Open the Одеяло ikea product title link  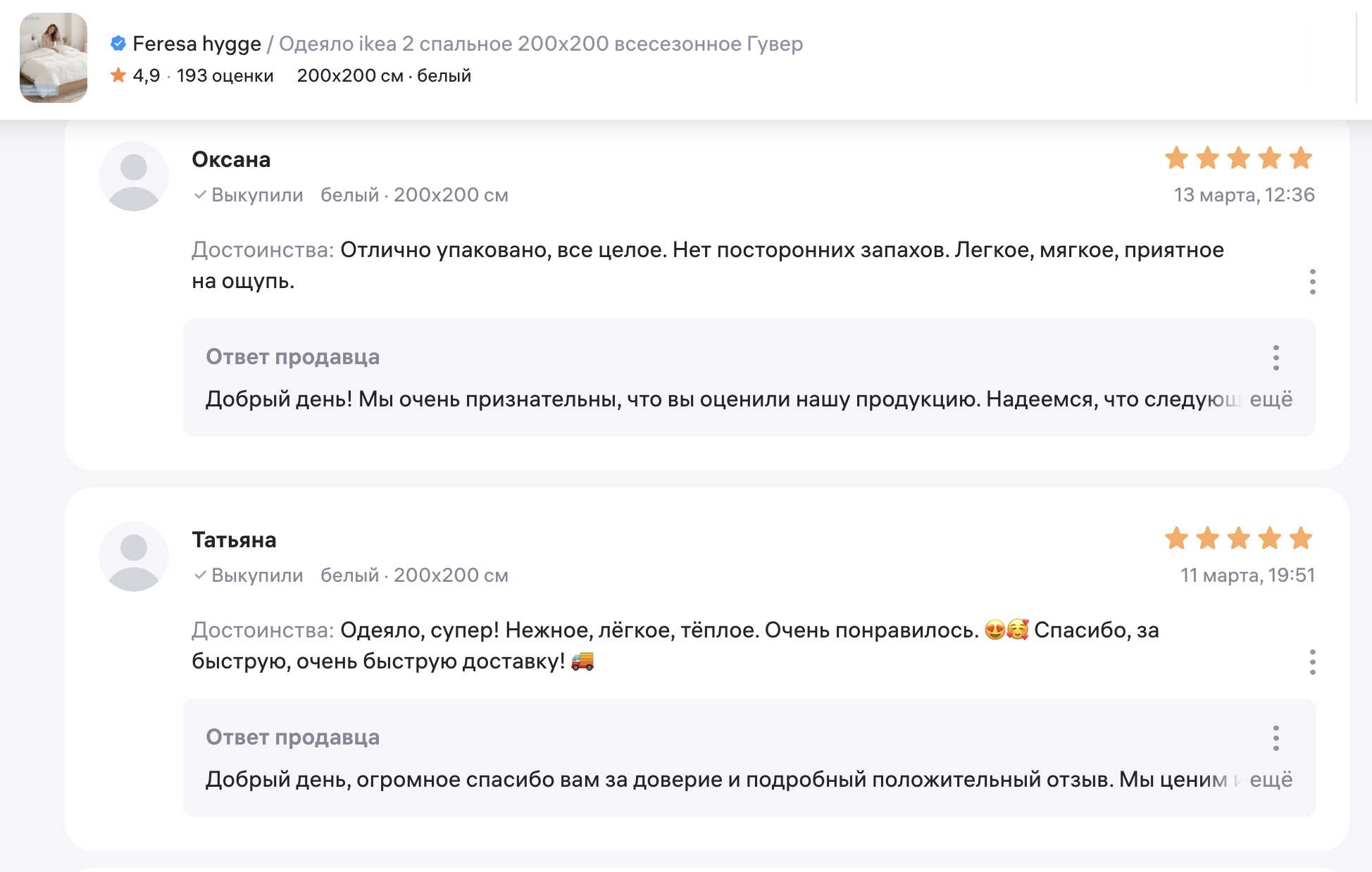(541, 44)
